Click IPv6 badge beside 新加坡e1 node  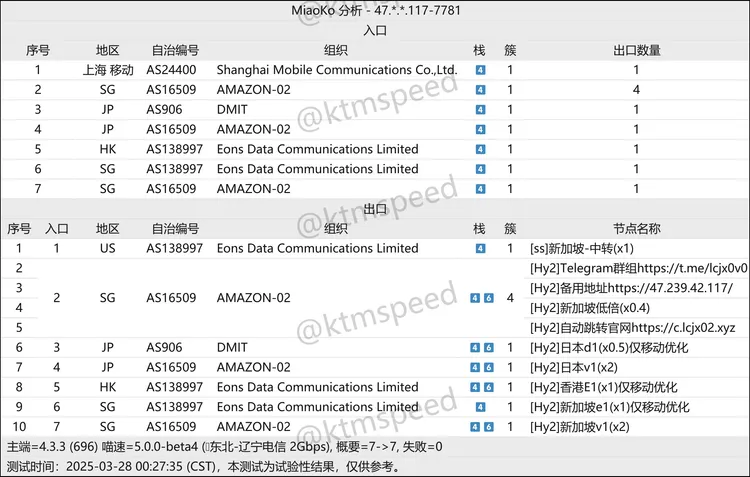488,407
